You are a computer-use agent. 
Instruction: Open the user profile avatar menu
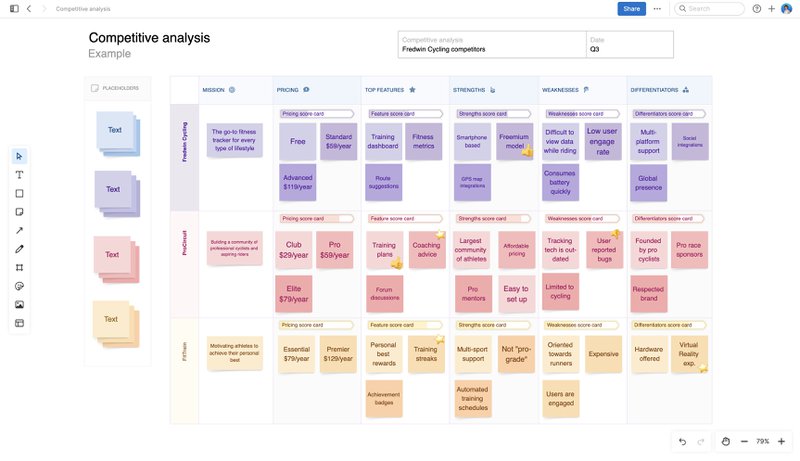point(786,9)
